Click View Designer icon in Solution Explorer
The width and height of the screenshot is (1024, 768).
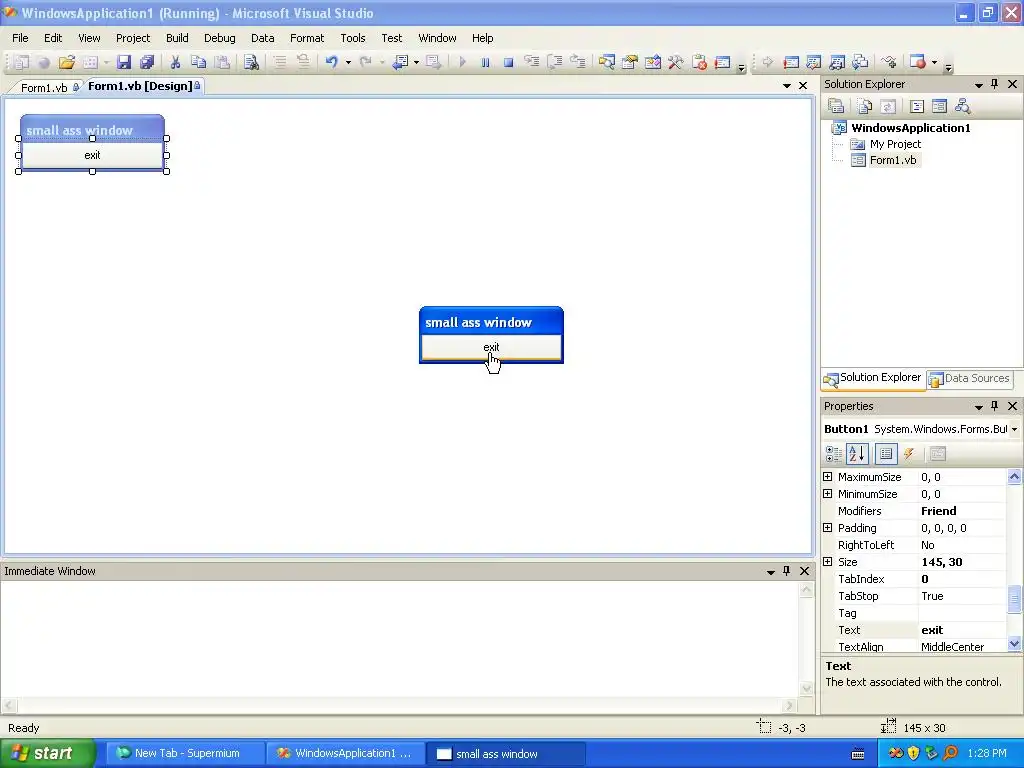939,106
